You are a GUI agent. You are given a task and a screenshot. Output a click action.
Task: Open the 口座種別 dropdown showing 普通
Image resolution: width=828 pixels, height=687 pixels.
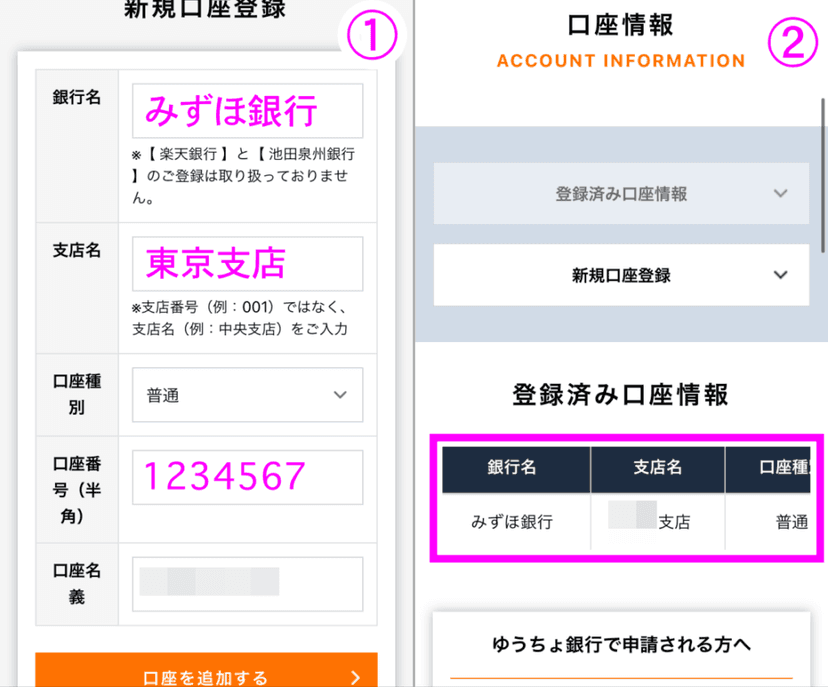247,395
